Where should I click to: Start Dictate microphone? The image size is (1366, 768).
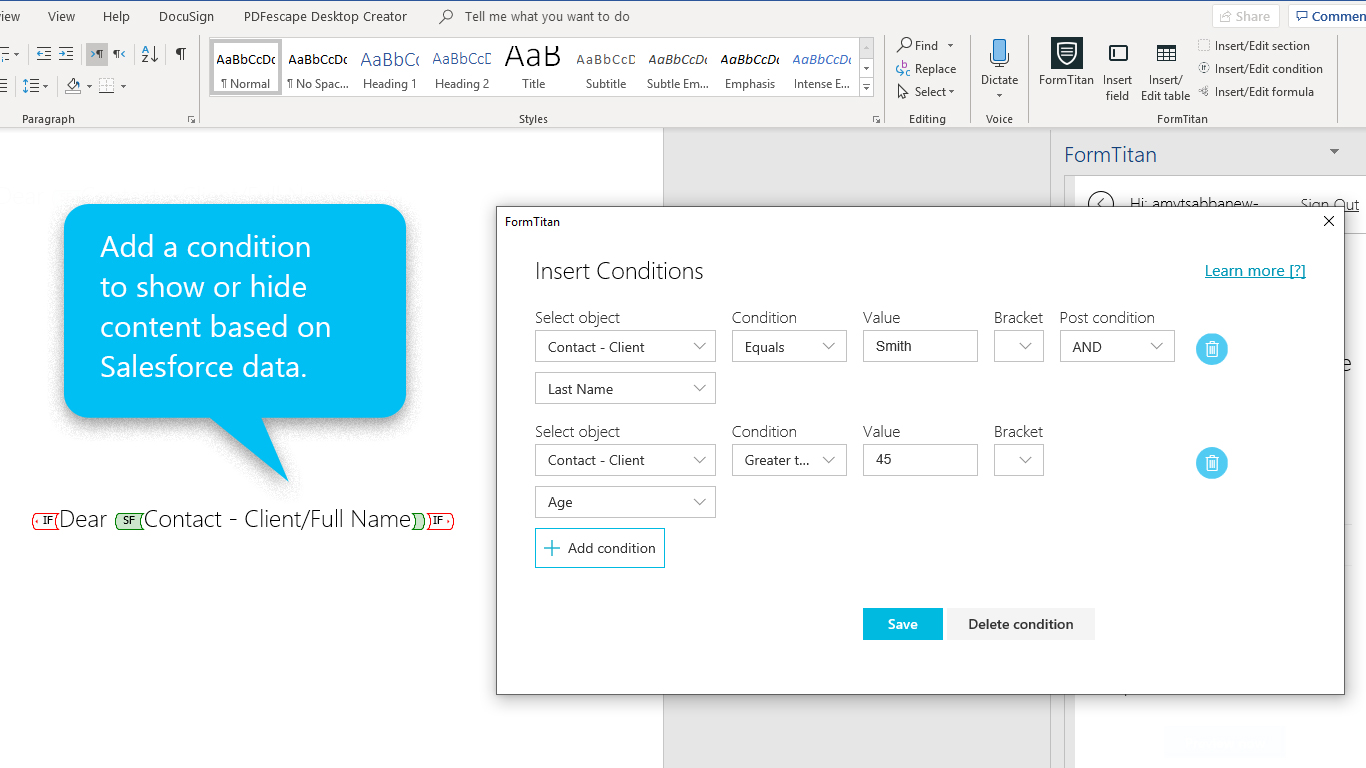click(x=999, y=69)
